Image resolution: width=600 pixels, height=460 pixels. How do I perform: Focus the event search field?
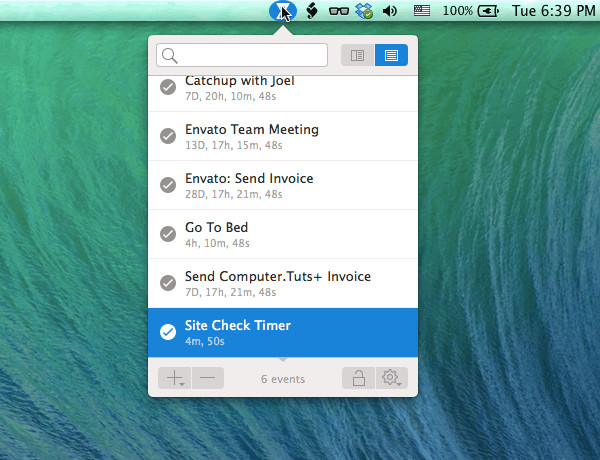242,55
